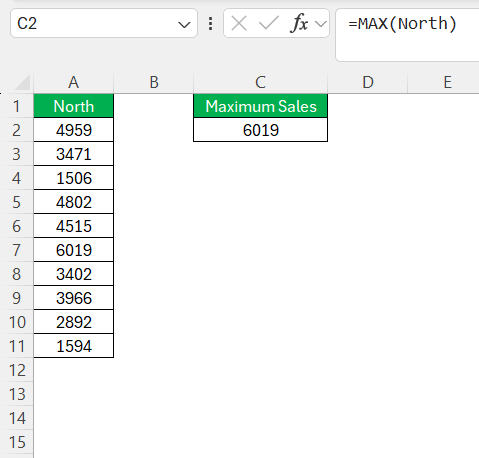Expand the dropdown arrow beside fx
479x458 pixels.
[321, 24]
